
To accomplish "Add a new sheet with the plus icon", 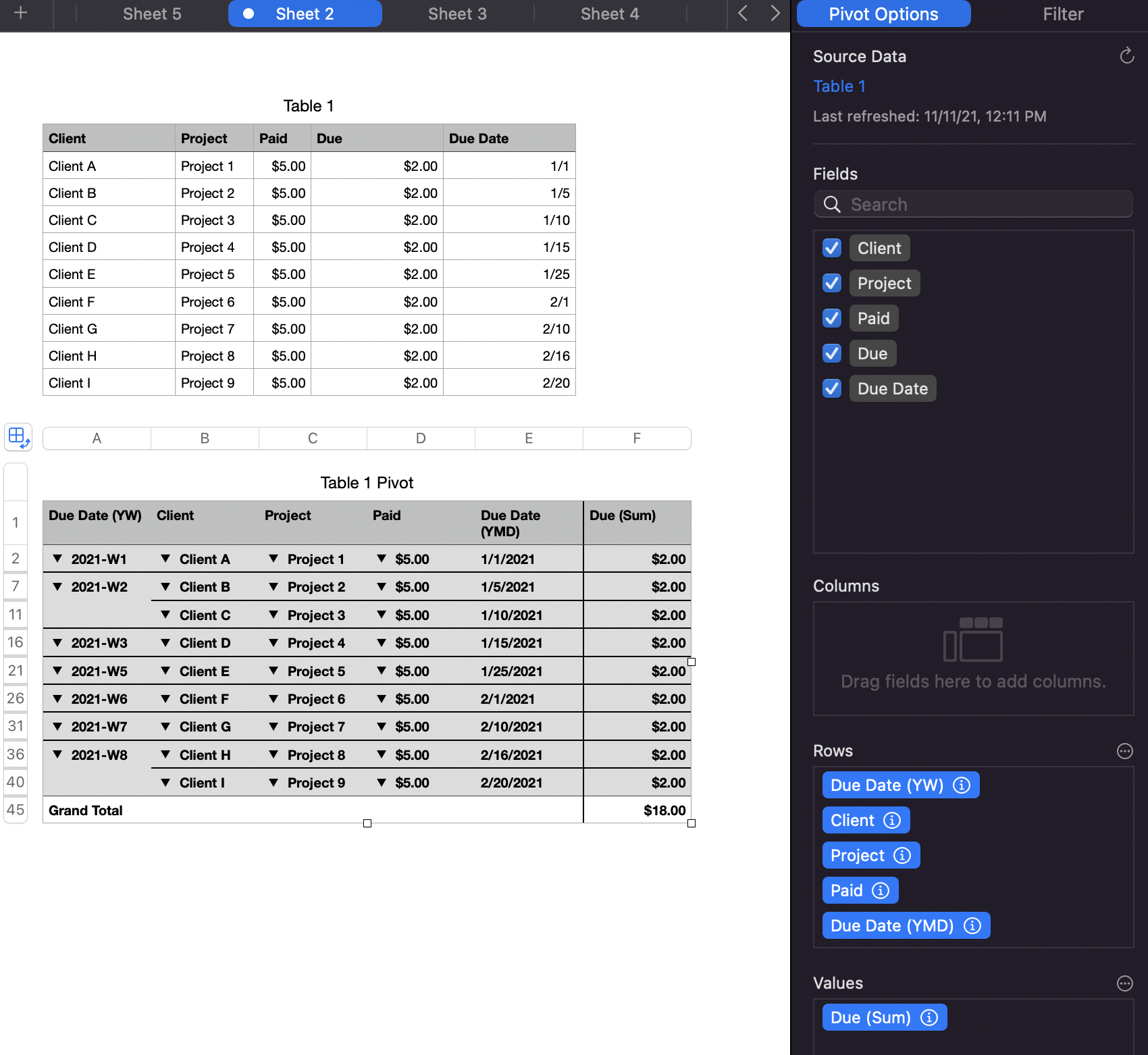I will pos(20,13).
